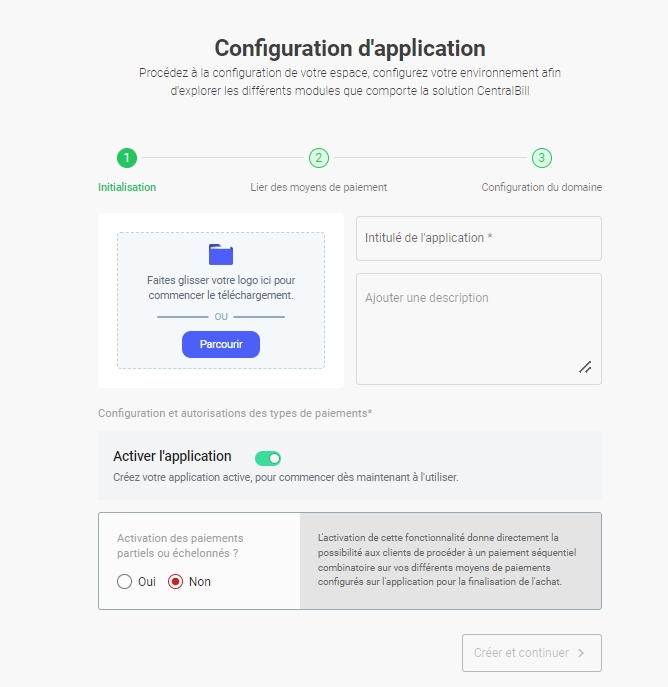
Task: Click the partial payments explanation panel
Action: pyautogui.click(x=450, y=560)
